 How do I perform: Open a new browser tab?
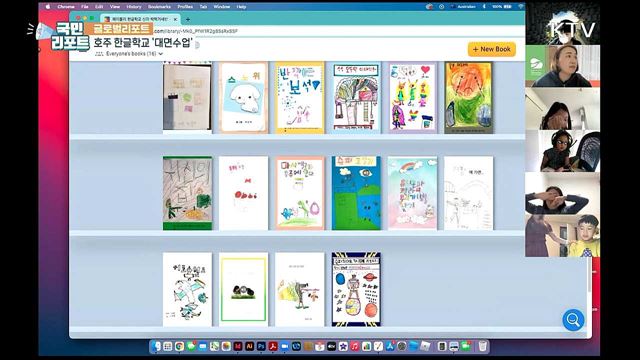click(x=188, y=19)
